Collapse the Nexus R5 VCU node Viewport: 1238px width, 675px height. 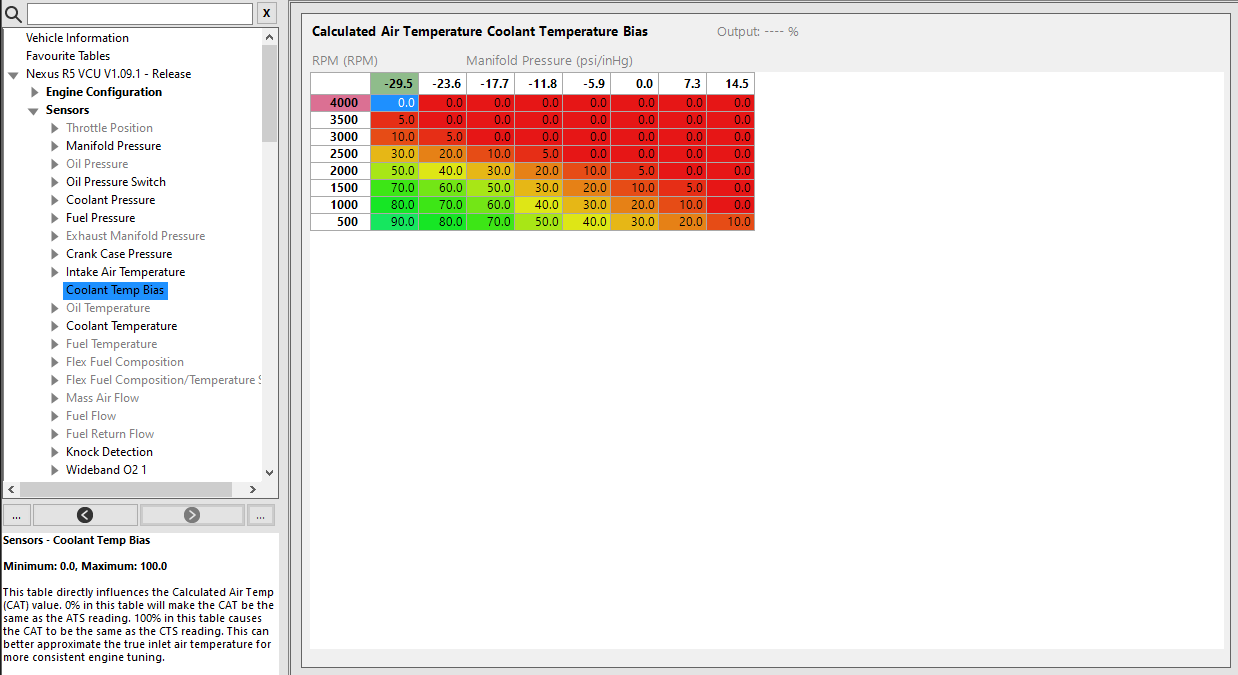[13, 75]
